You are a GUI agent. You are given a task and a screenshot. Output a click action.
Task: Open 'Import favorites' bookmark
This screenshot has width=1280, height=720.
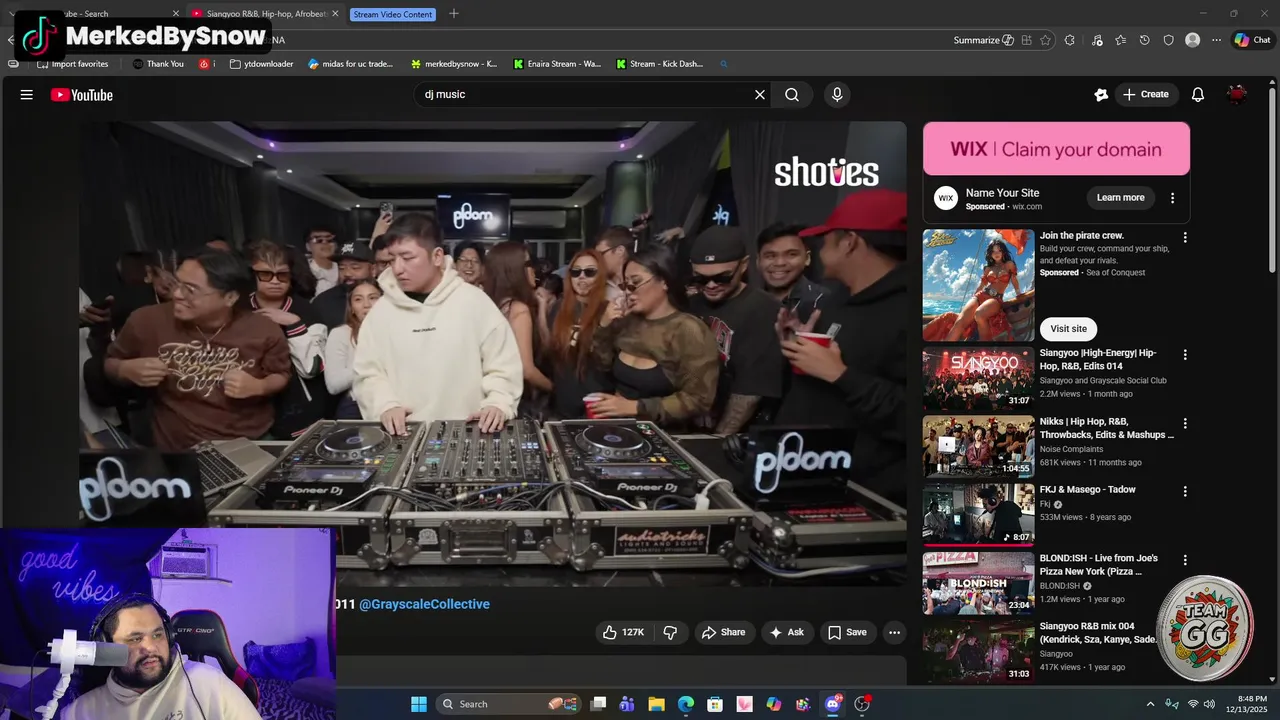coord(72,64)
